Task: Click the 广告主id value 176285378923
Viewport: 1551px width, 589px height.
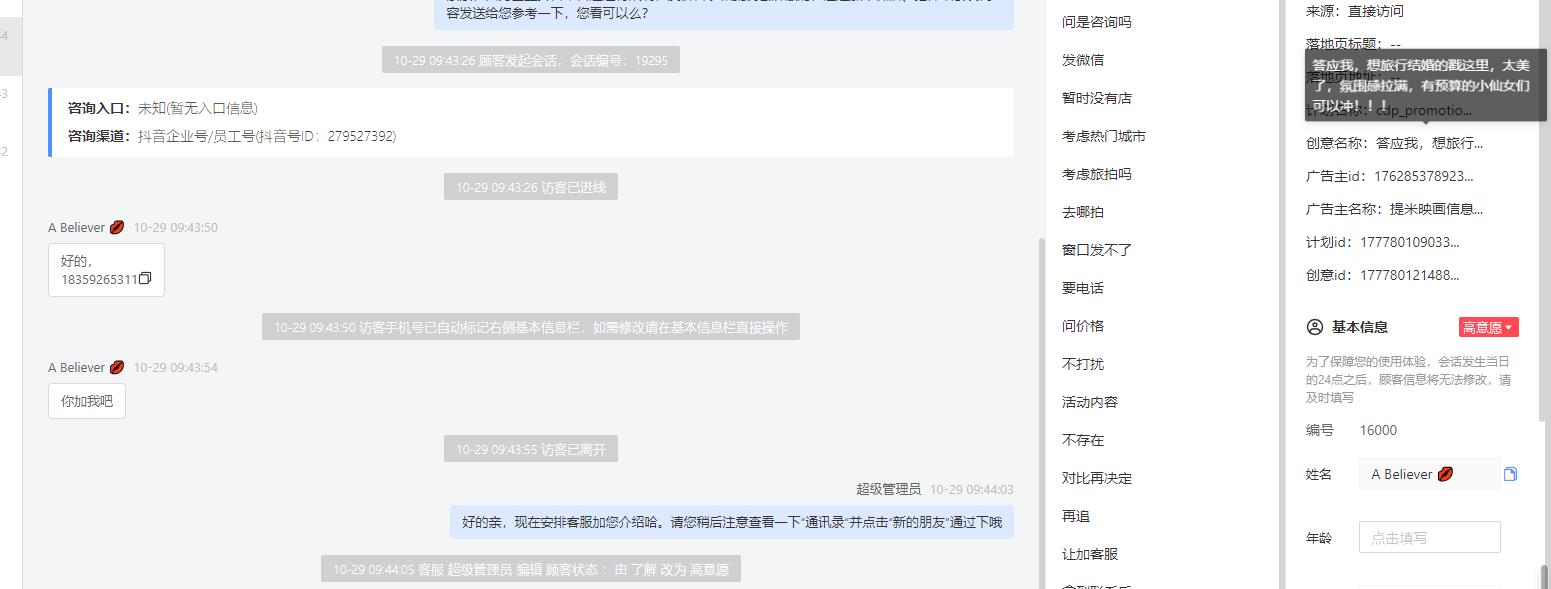Action: coord(1424,176)
